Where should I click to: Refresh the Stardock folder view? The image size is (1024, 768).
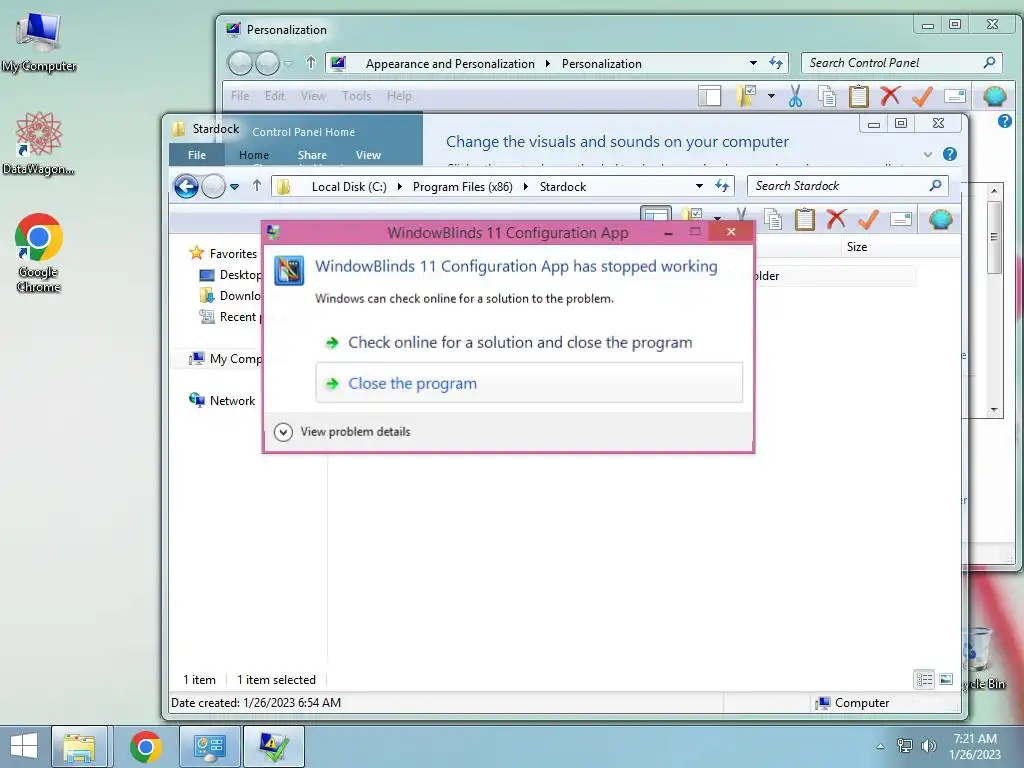click(722, 186)
